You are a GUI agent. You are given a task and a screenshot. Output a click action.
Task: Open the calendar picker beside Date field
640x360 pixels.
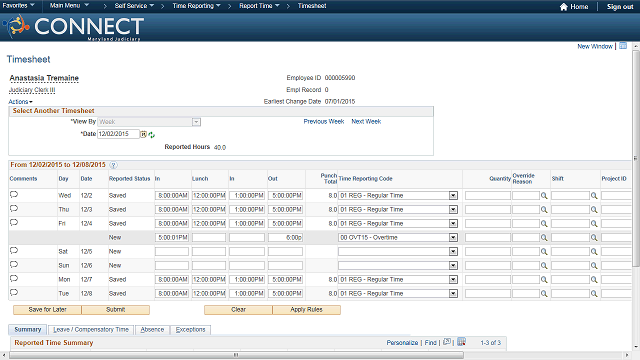[x=144, y=134]
